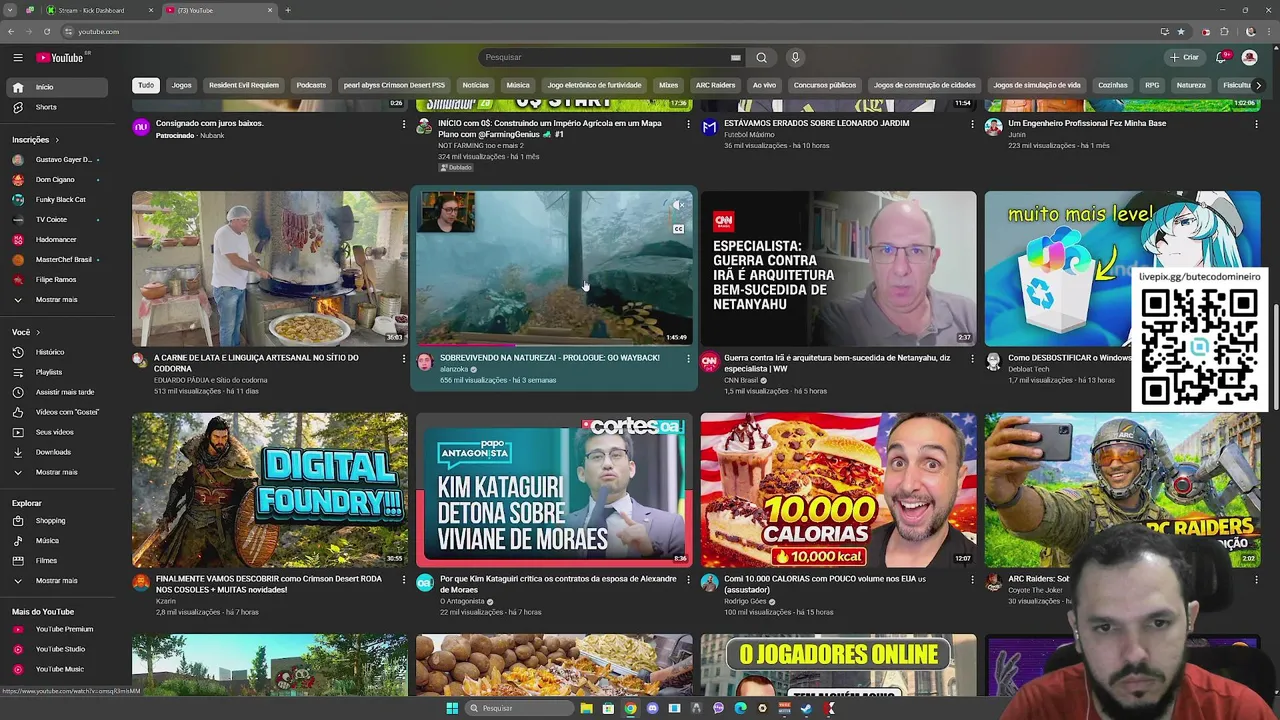Image resolution: width=1280 pixels, height=720 pixels.
Task: Open the Chrome tab search dropdown
Action: click(11, 10)
